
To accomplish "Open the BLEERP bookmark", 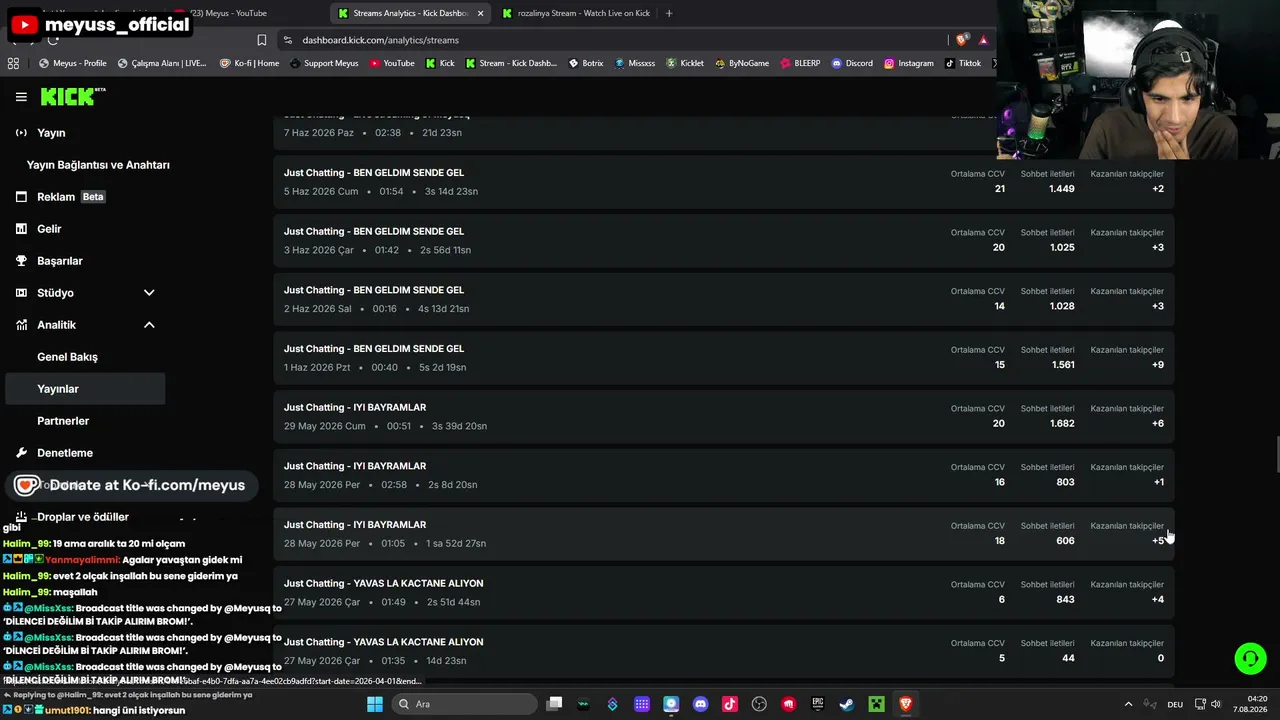I will (x=799, y=63).
